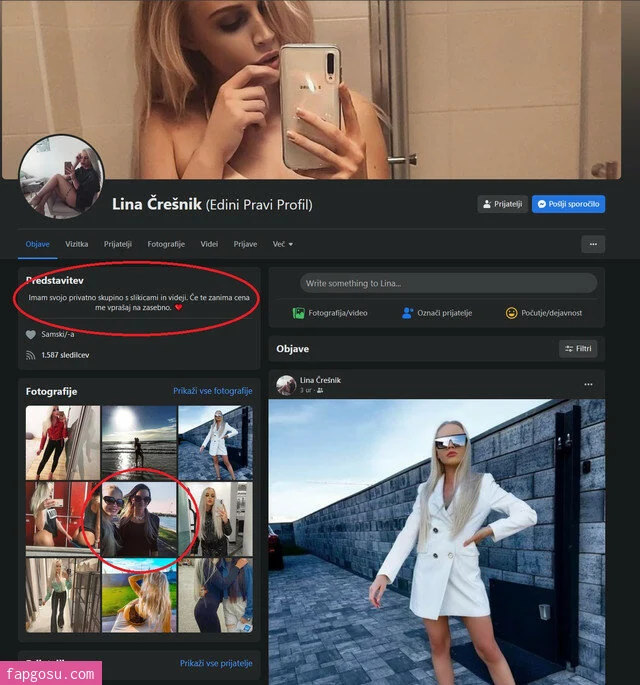This screenshot has height=685, width=640.
Task: Click Prikaži vse prijatelje link
Action: point(216,663)
